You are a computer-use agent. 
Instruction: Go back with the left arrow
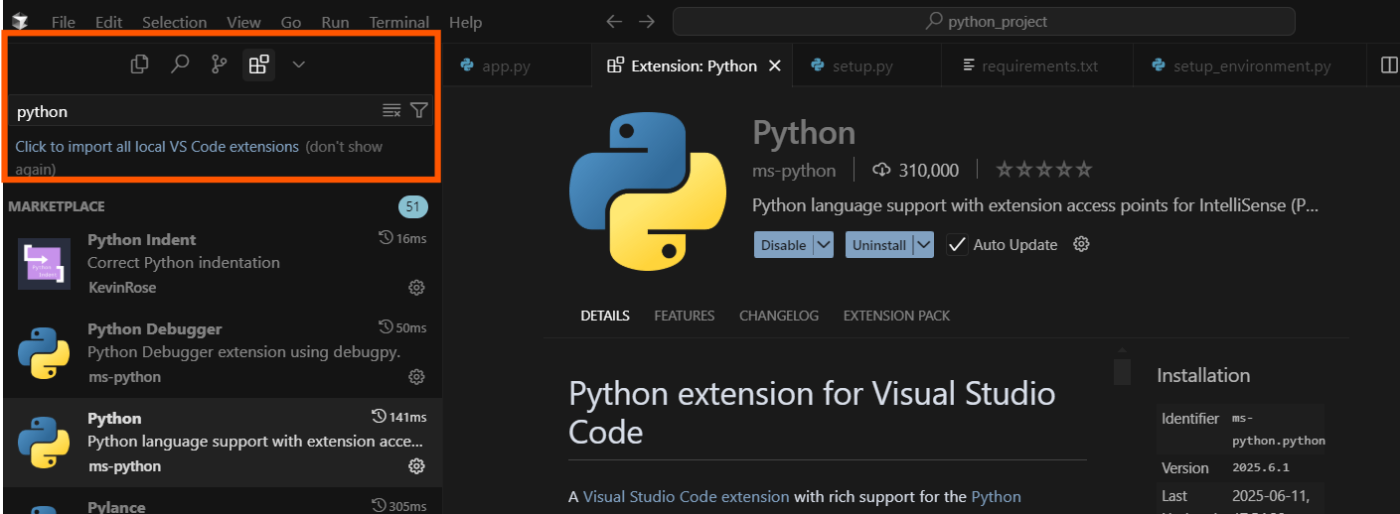pyautogui.click(x=614, y=21)
